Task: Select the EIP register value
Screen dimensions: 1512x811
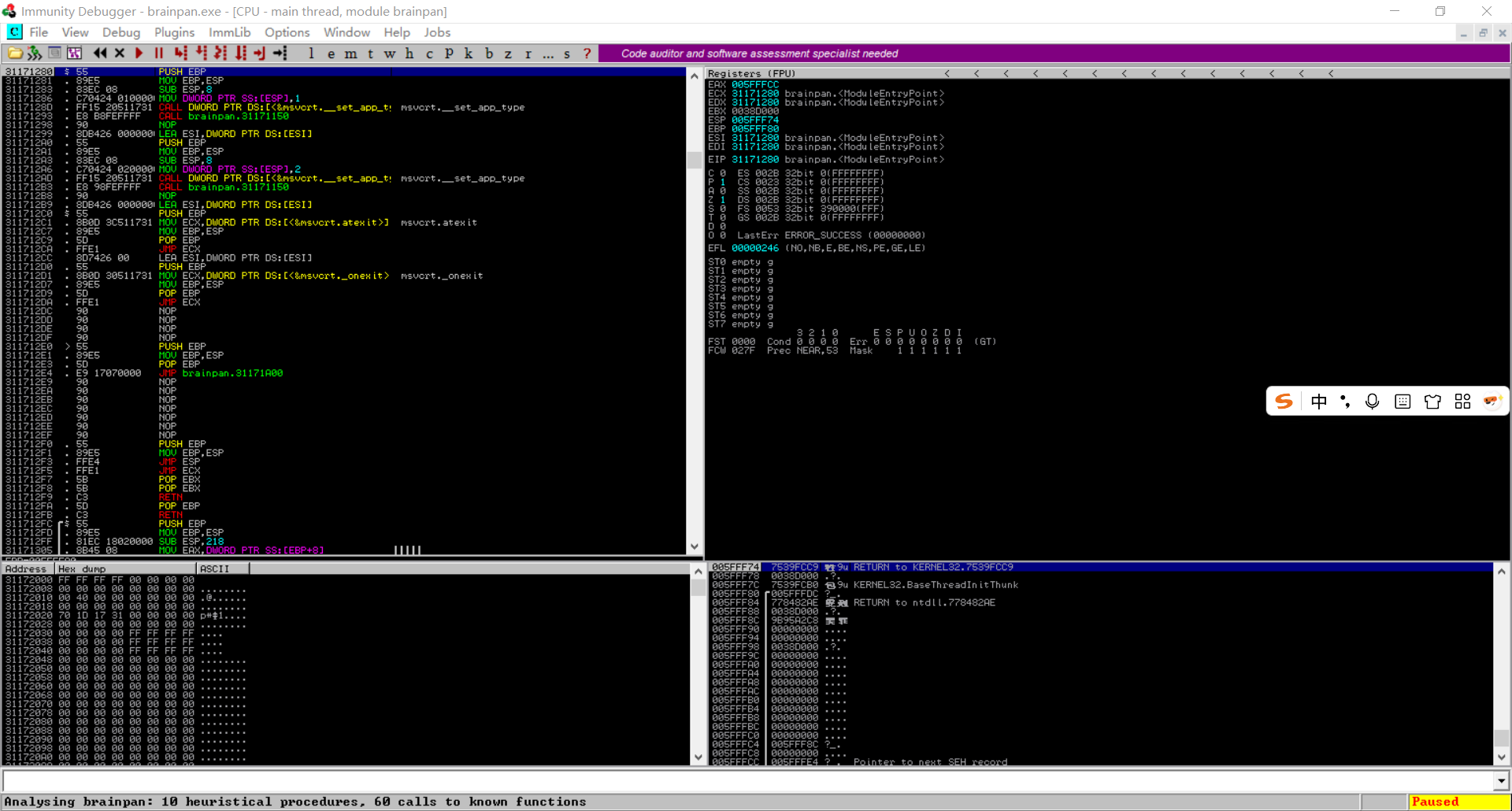Action: (755, 160)
